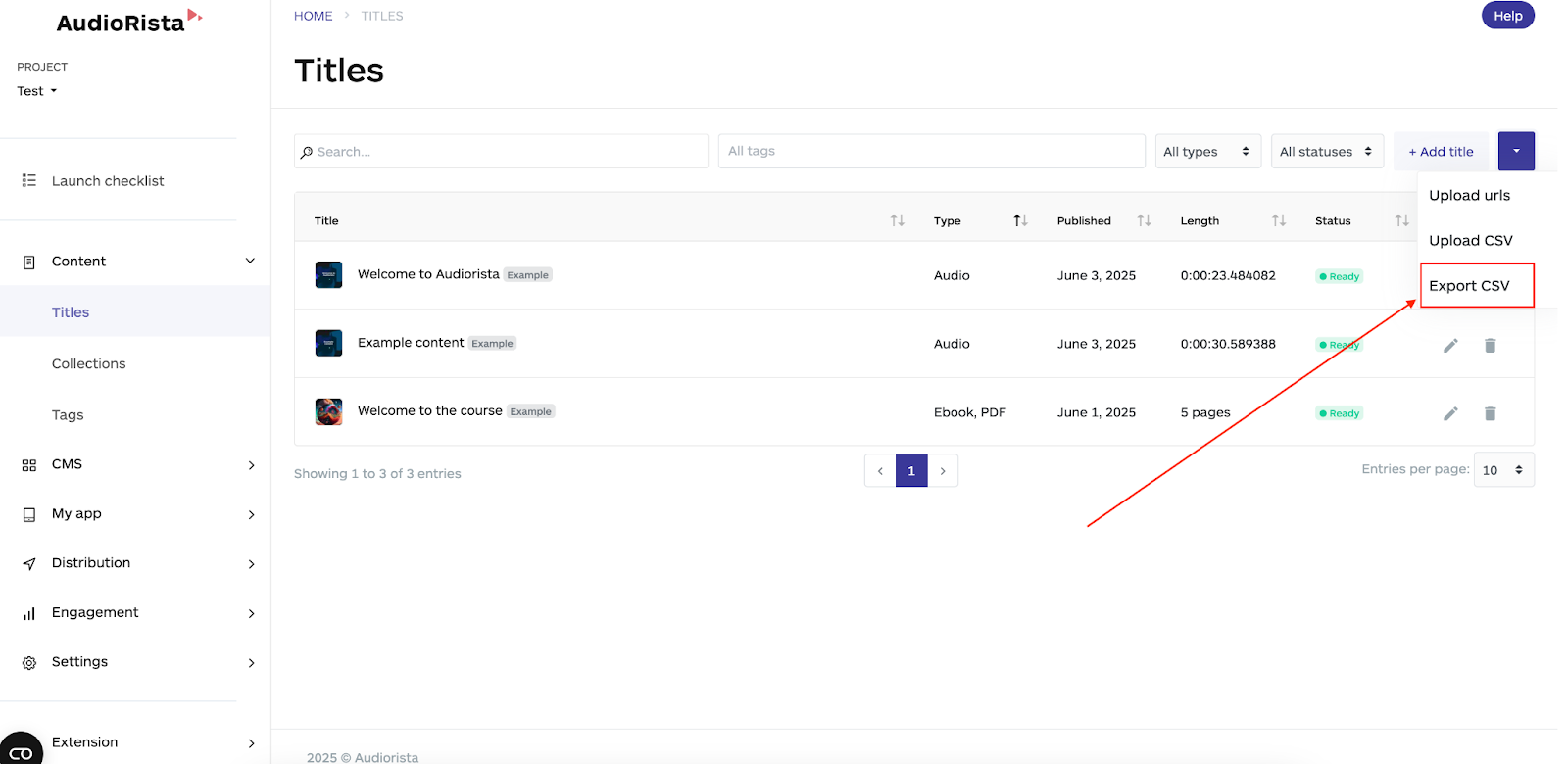Open the All statuses filter dropdown

point(1327,151)
